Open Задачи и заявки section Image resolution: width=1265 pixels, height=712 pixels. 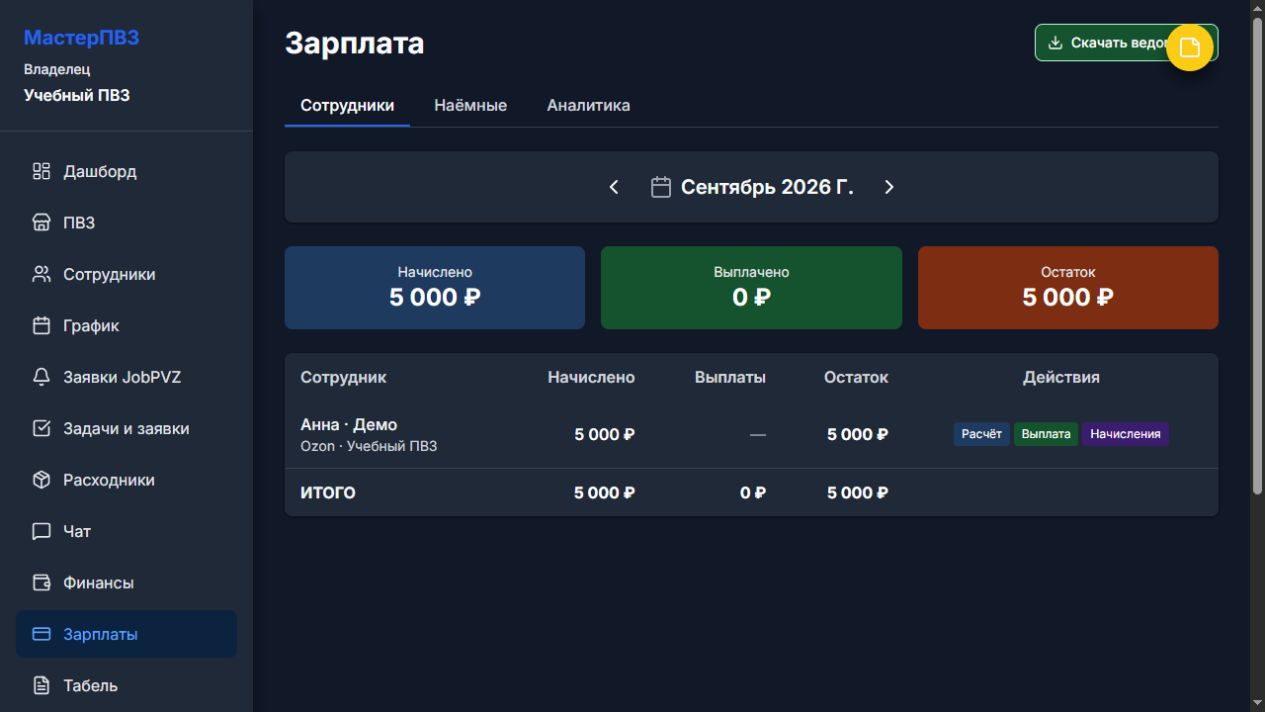point(126,428)
